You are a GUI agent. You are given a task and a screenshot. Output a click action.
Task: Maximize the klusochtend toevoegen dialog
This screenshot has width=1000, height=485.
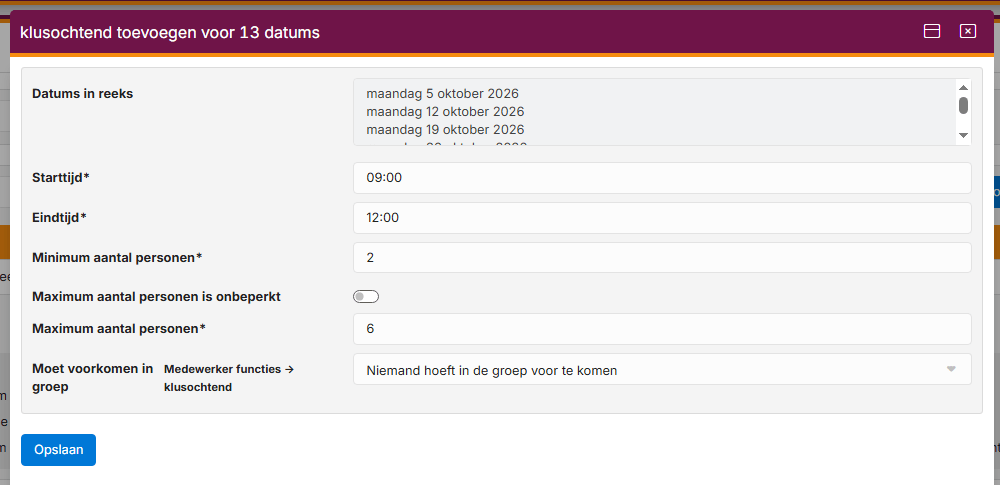(932, 31)
